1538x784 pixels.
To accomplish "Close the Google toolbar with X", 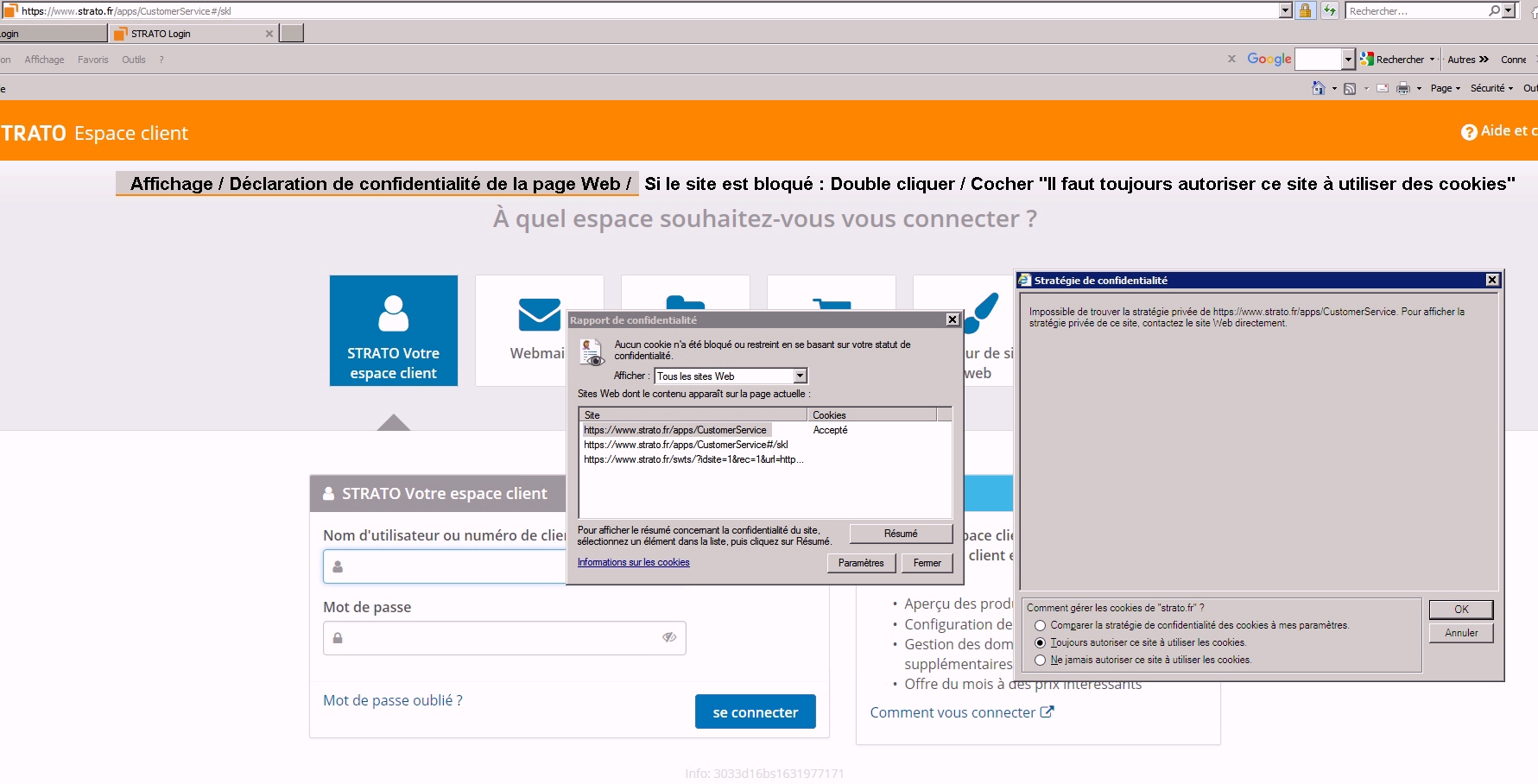I will coord(1231,59).
